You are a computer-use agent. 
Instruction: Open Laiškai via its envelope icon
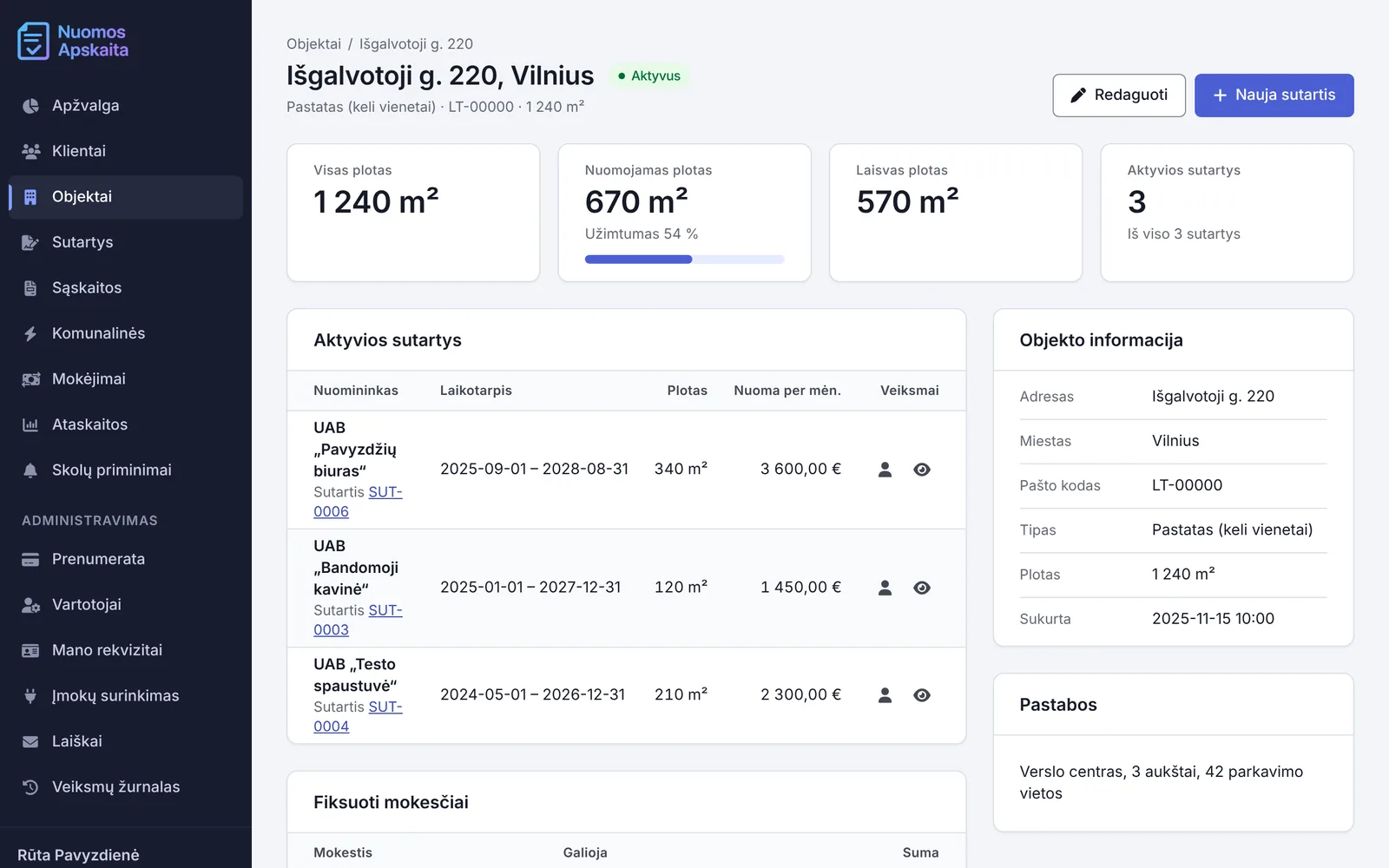pyautogui.click(x=30, y=741)
